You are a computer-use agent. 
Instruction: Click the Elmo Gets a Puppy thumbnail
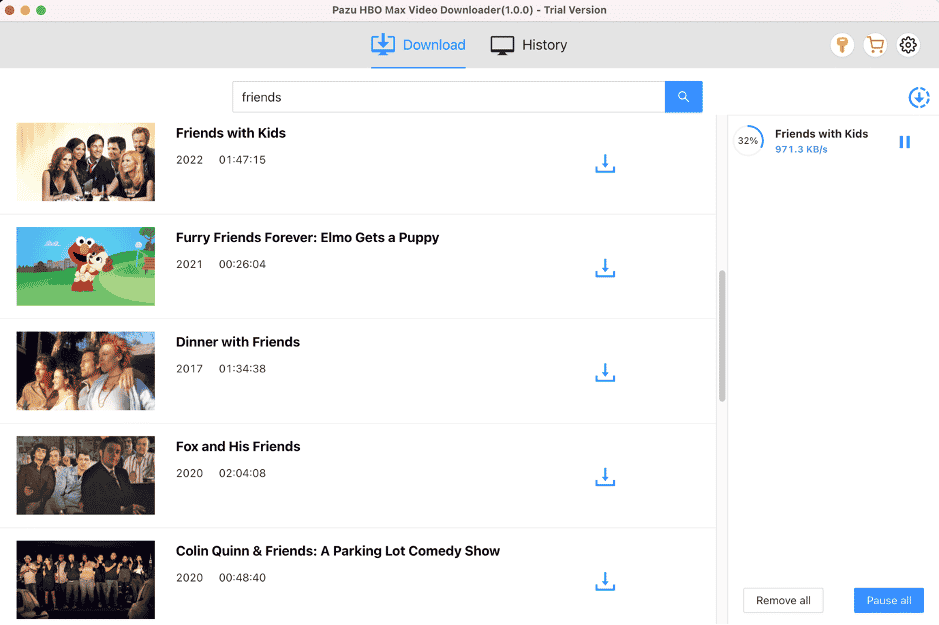tap(85, 267)
